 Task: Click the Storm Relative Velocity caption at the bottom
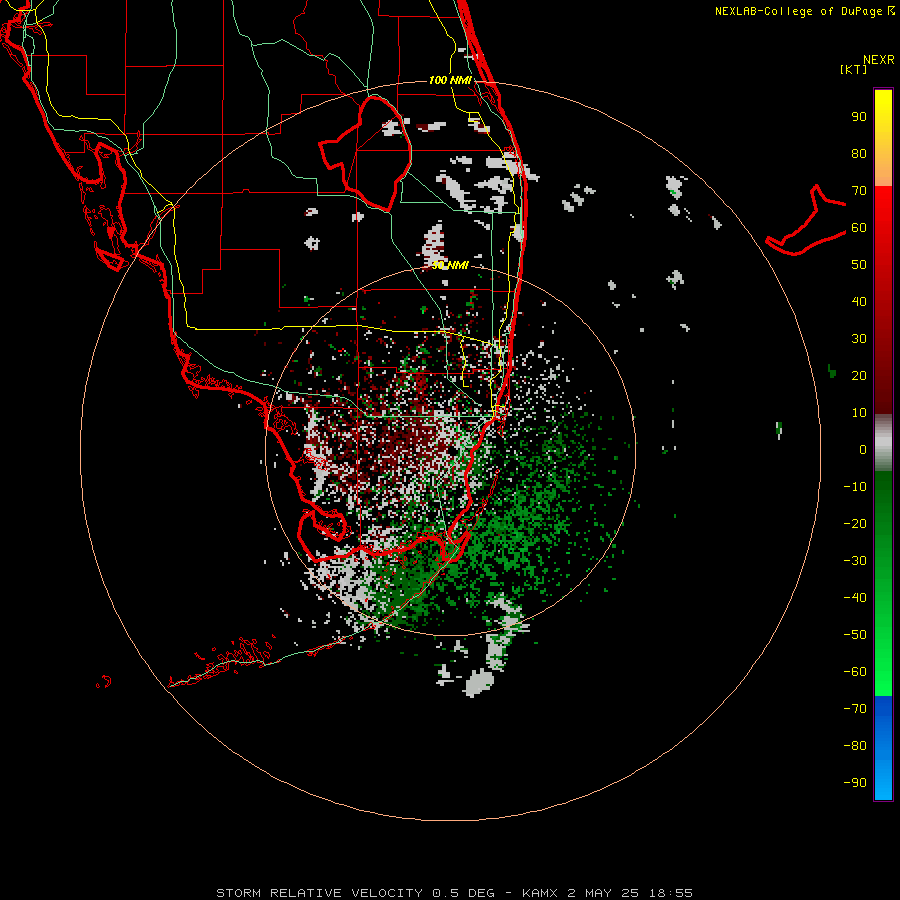pos(454,893)
